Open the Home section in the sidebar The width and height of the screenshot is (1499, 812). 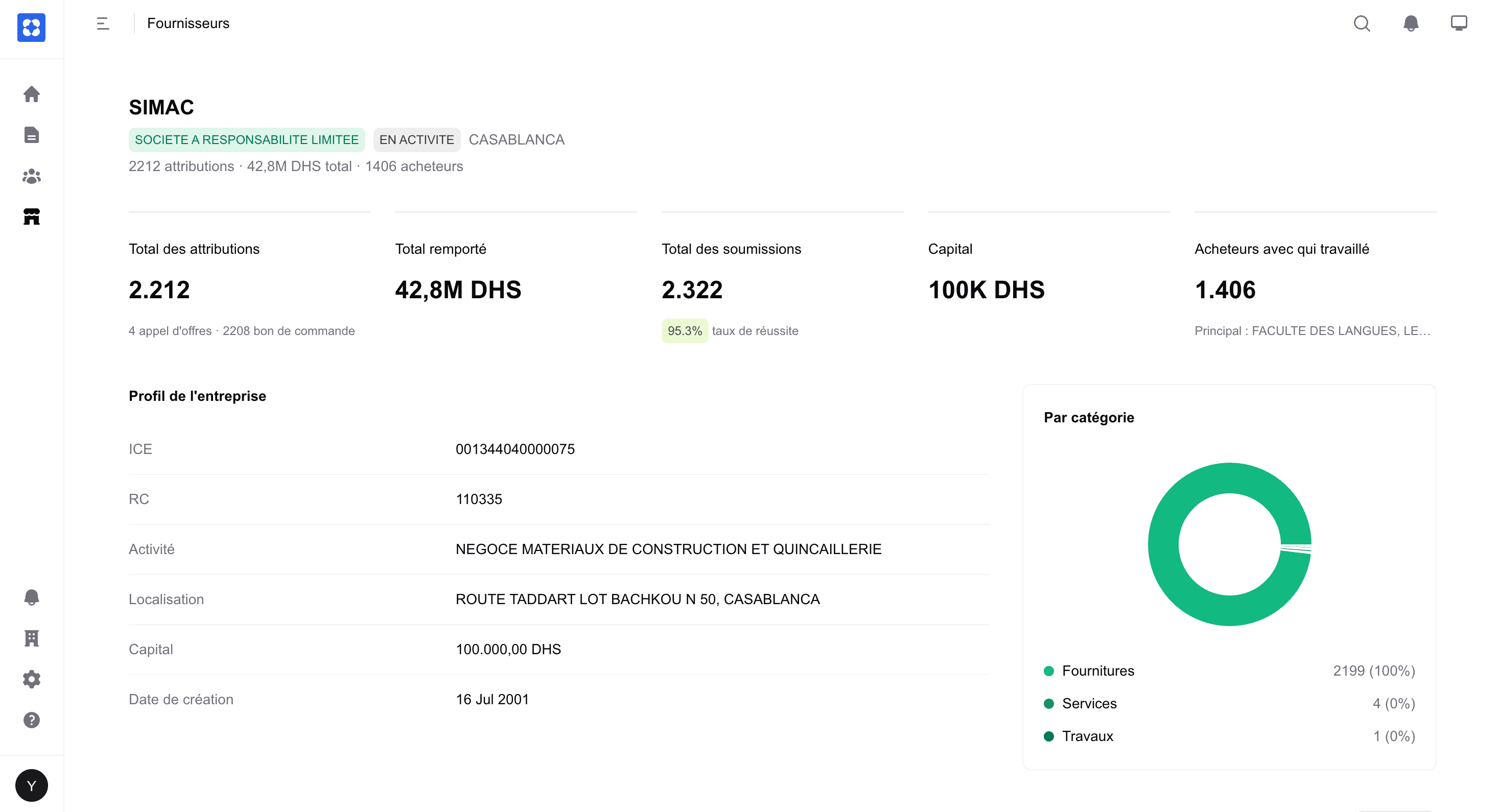pos(32,94)
